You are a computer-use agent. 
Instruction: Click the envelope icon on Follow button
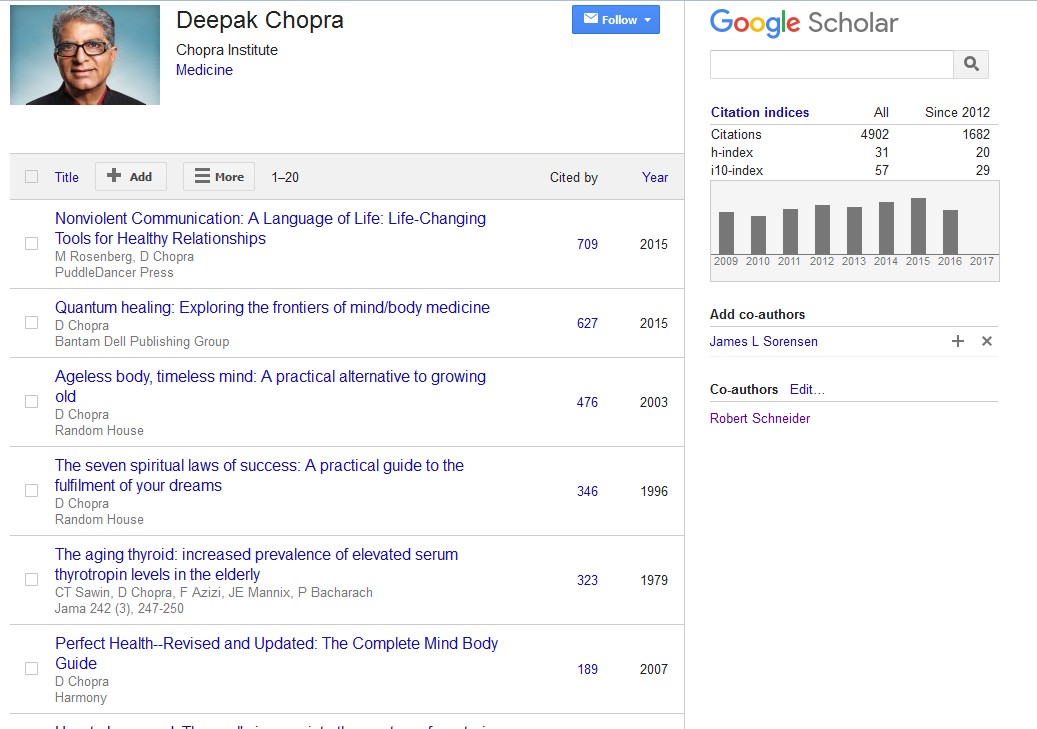pyautogui.click(x=591, y=19)
